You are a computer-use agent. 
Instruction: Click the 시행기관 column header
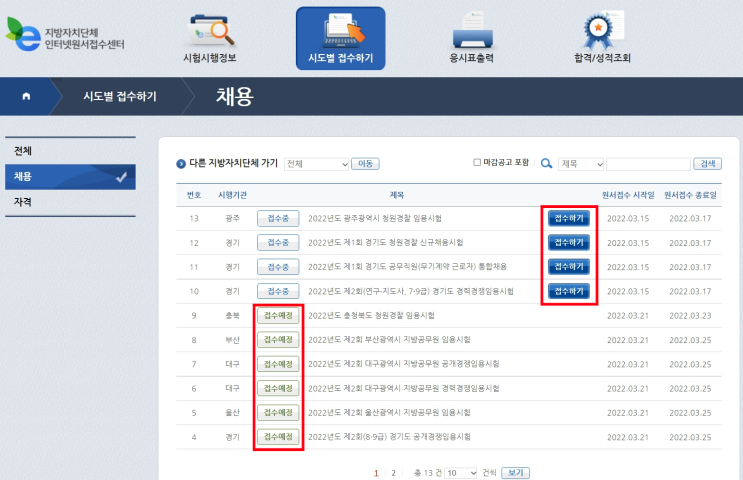(x=232, y=195)
